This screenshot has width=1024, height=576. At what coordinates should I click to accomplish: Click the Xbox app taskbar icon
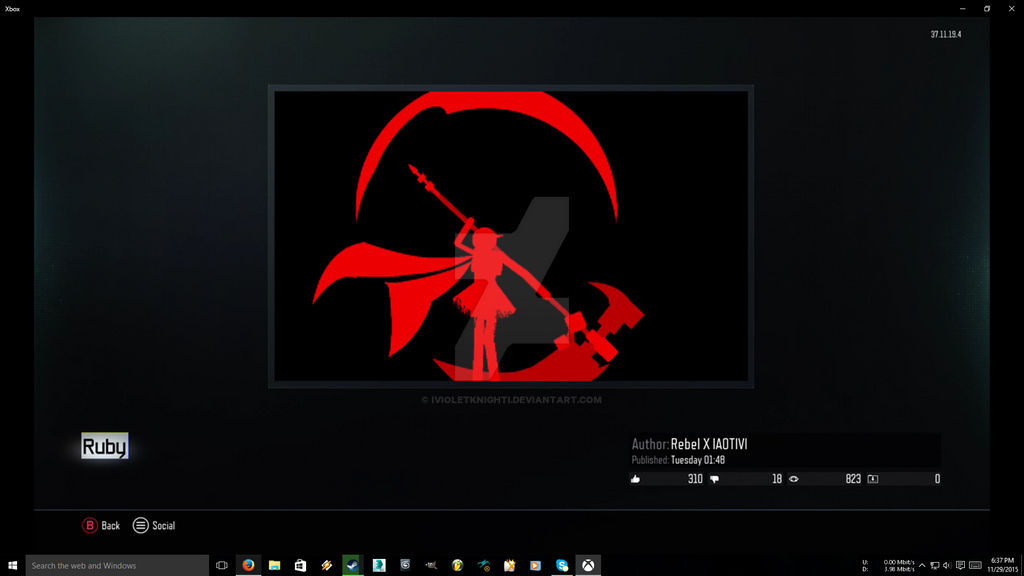588,566
